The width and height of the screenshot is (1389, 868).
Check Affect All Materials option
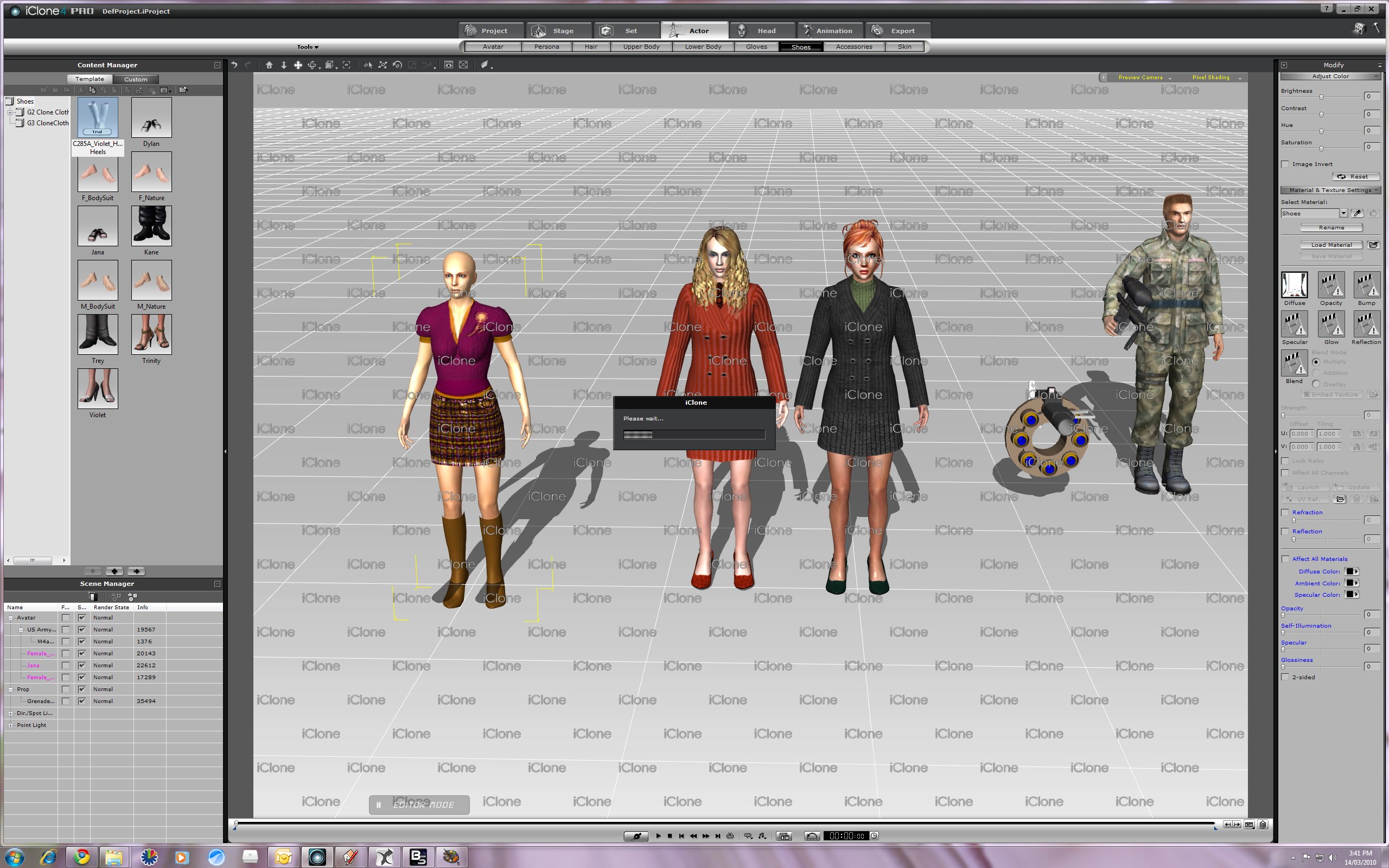pos(1285,559)
